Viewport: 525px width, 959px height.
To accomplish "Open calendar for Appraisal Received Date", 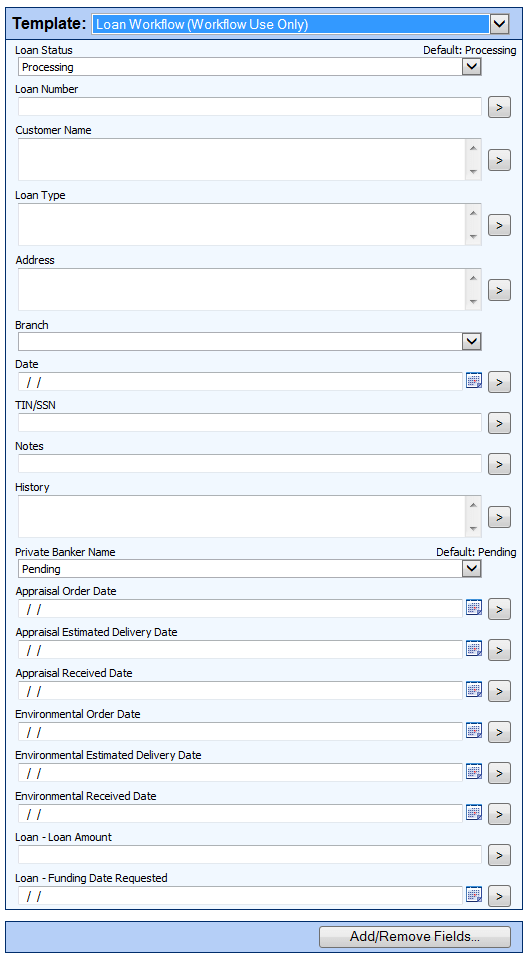I will (x=474, y=690).
